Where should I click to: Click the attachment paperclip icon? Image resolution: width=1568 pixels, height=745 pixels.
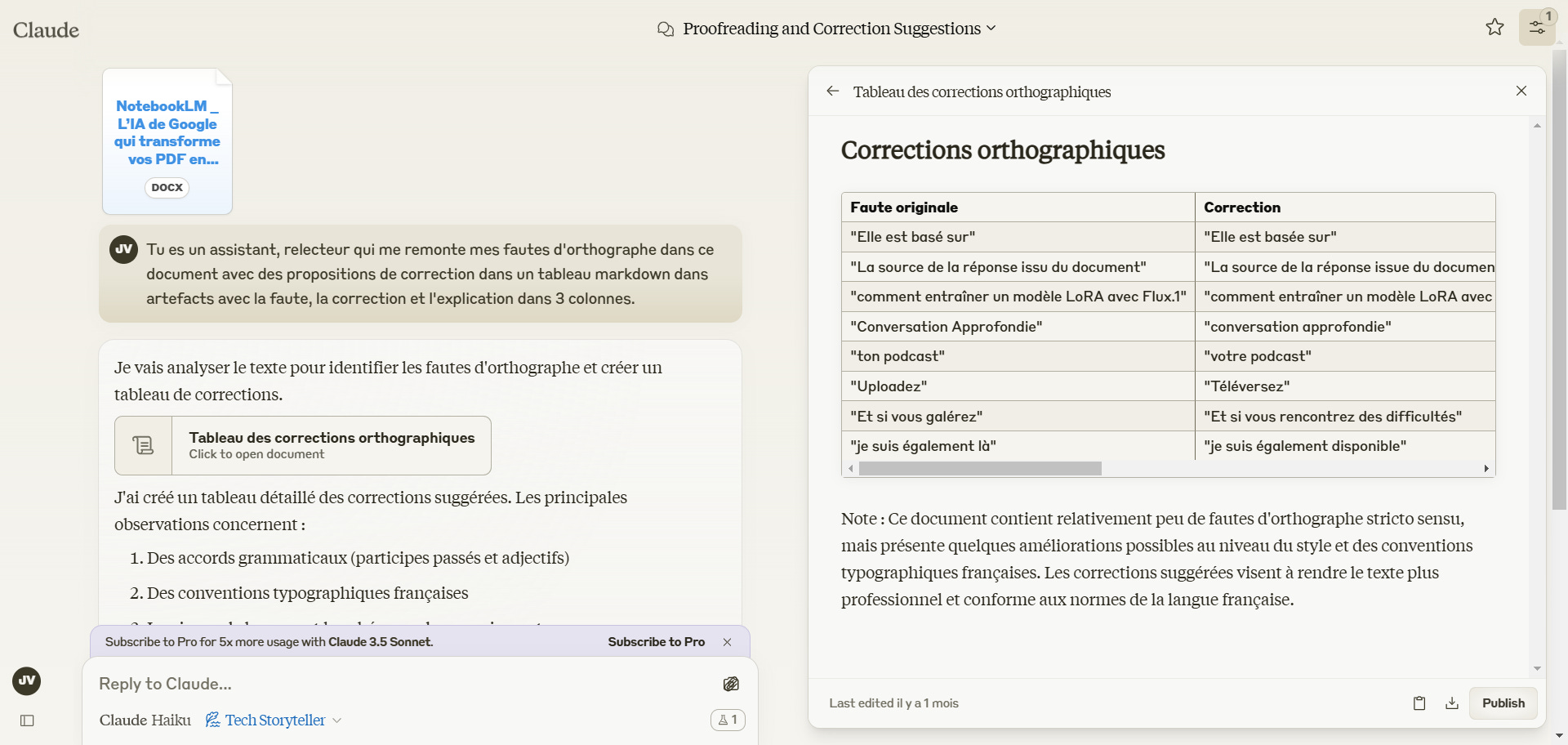pyautogui.click(x=731, y=684)
